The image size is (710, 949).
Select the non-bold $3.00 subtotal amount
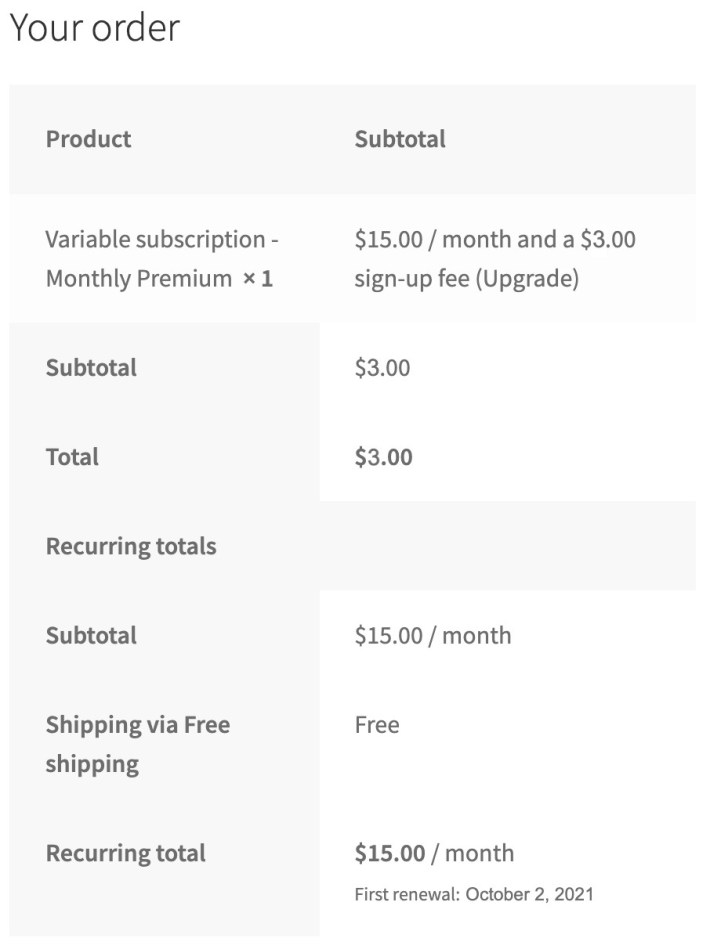coord(382,368)
